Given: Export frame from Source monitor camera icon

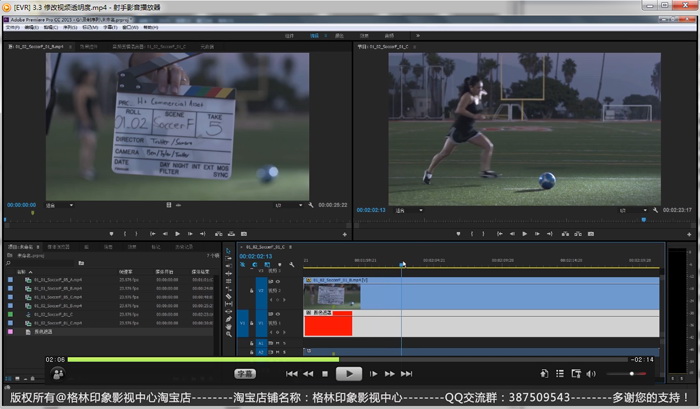Looking at the screenshot, I should (244, 234).
